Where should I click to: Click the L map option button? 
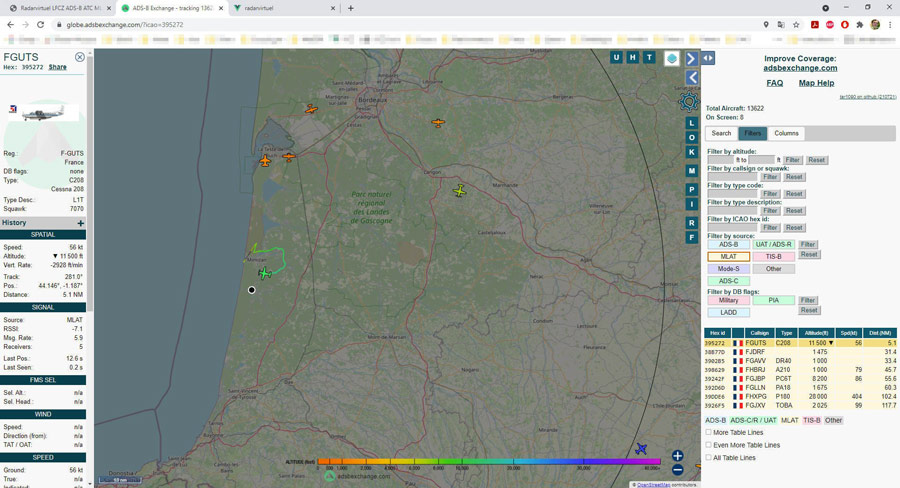click(692, 123)
